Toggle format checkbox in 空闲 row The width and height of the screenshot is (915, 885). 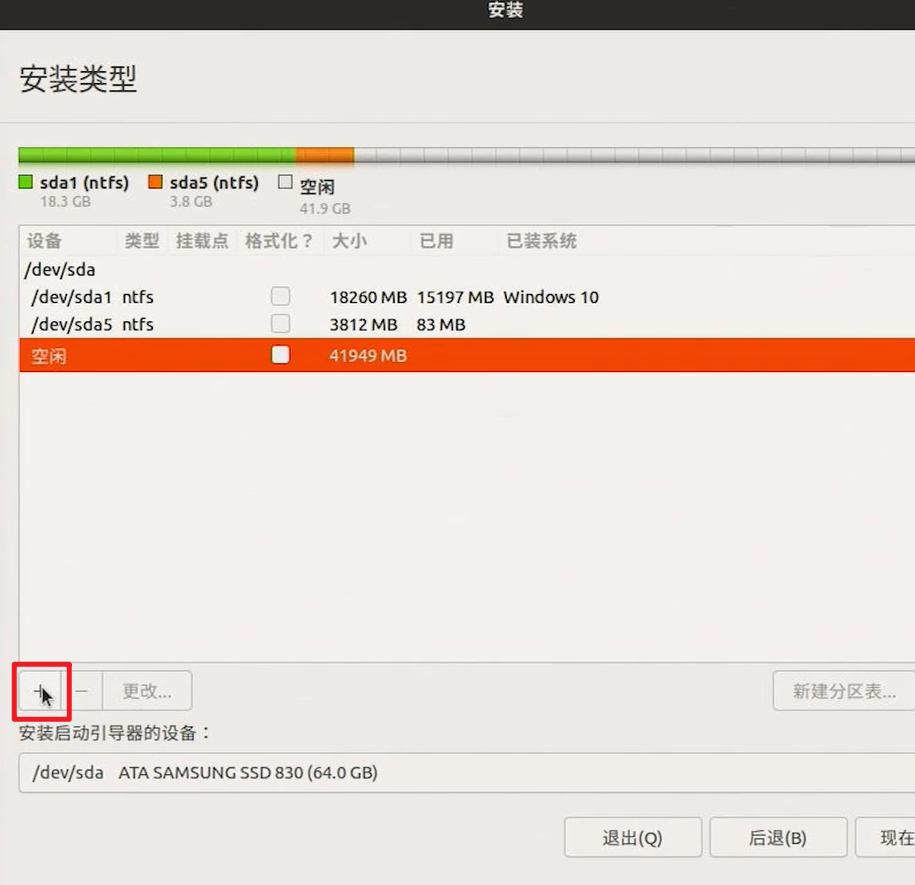(281, 355)
